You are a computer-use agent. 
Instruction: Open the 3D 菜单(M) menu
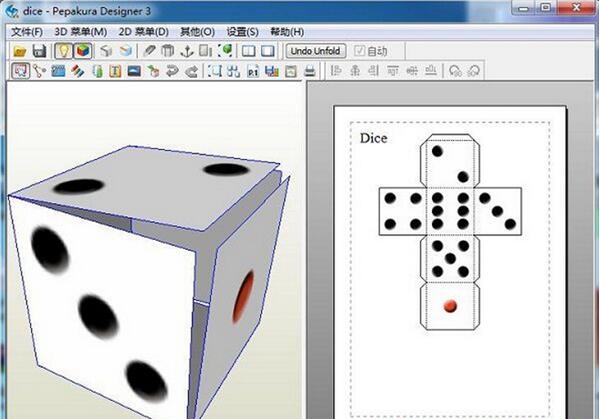[x=80, y=31]
